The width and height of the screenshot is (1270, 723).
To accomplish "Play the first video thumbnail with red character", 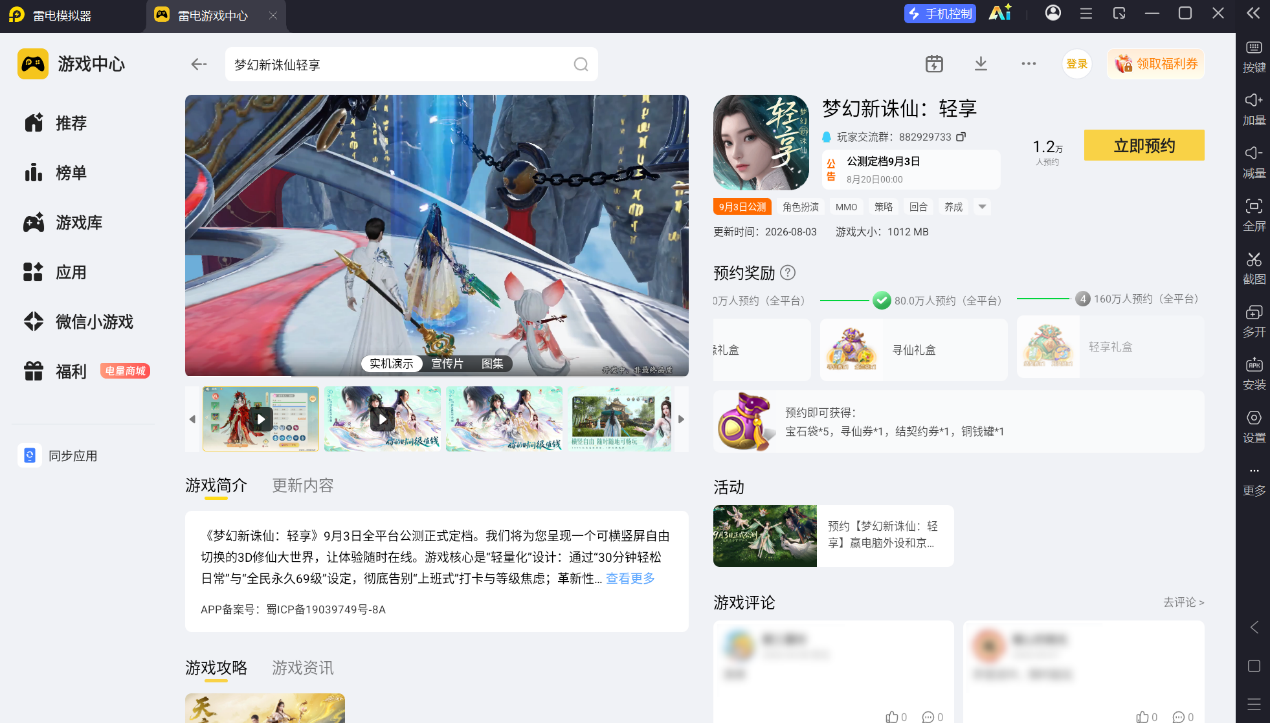I will (x=261, y=419).
